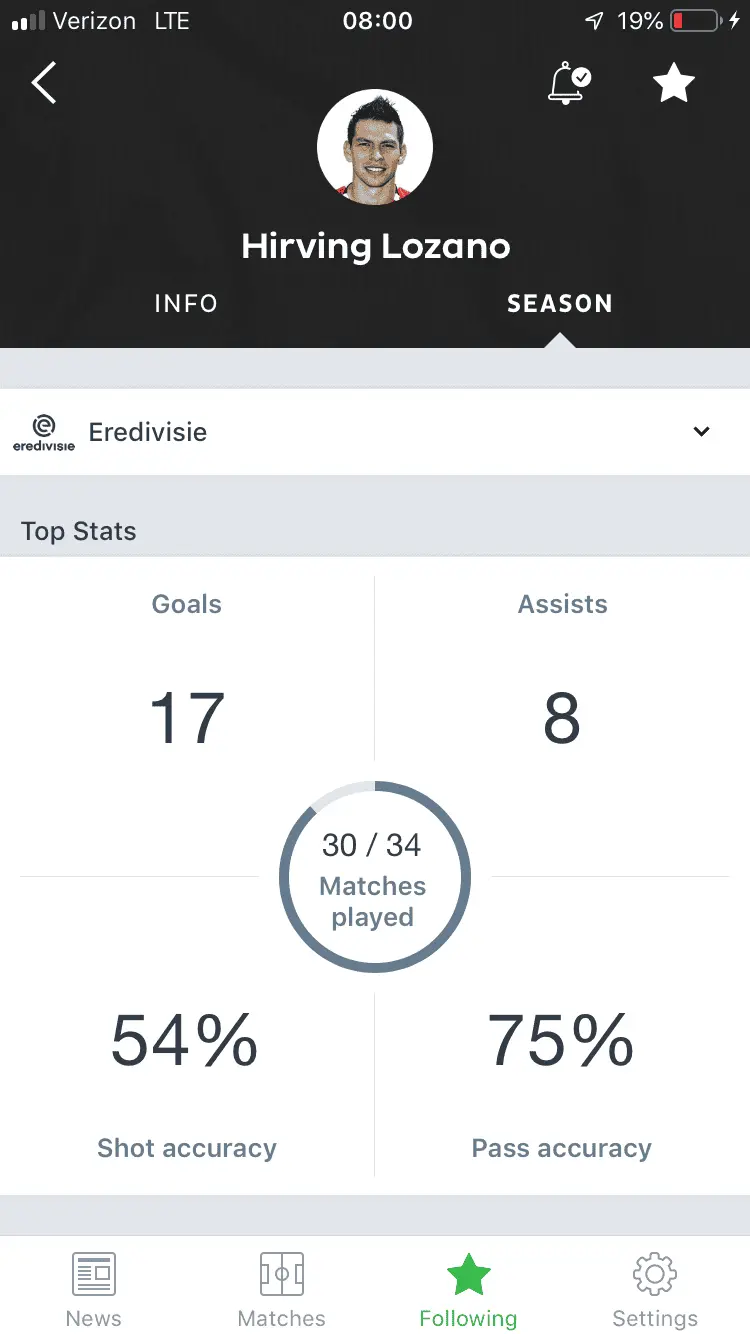Tap the 54% Shot accuracy stat
This screenshot has height=1334, width=750.
click(186, 1041)
